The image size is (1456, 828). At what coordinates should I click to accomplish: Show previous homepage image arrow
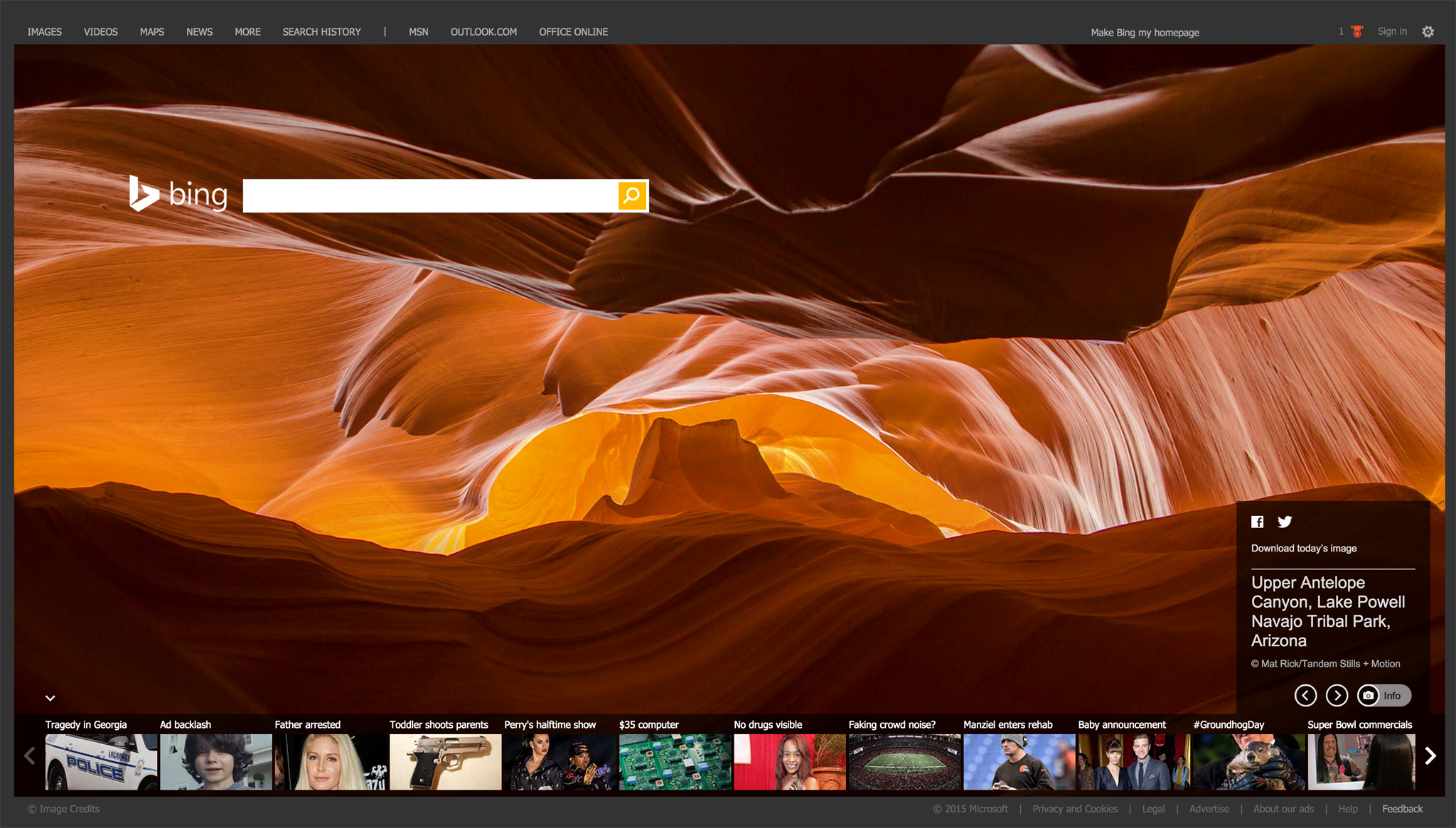tap(1305, 695)
